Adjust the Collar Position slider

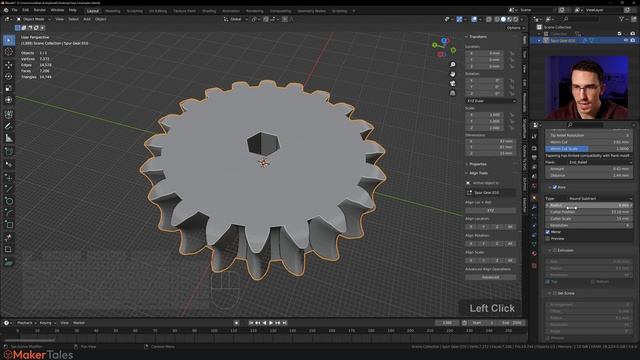tap(589, 212)
